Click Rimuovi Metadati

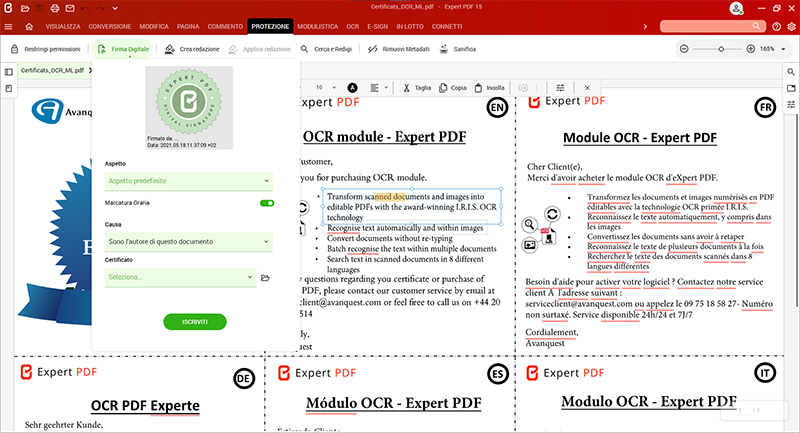coord(399,49)
